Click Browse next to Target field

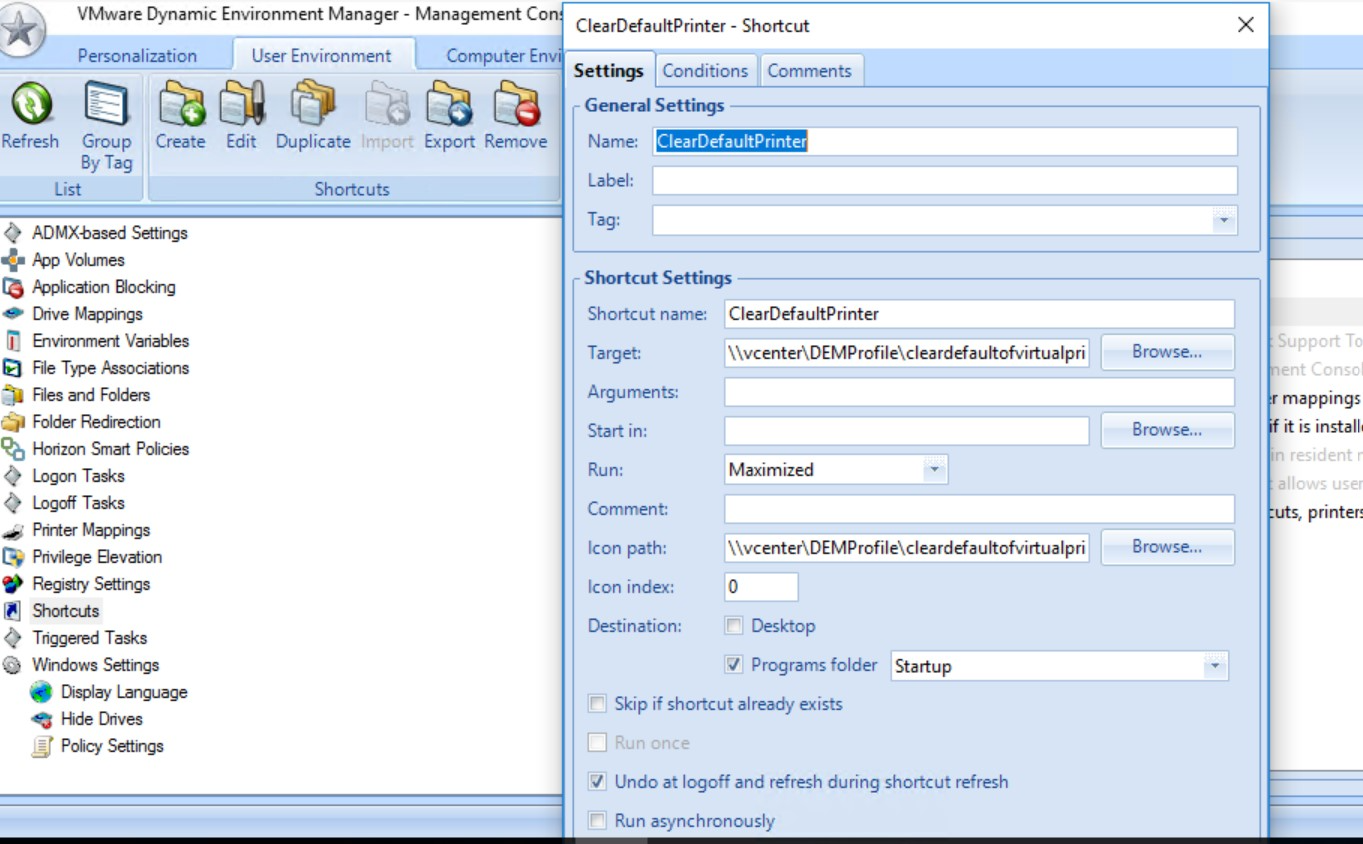tap(1166, 352)
